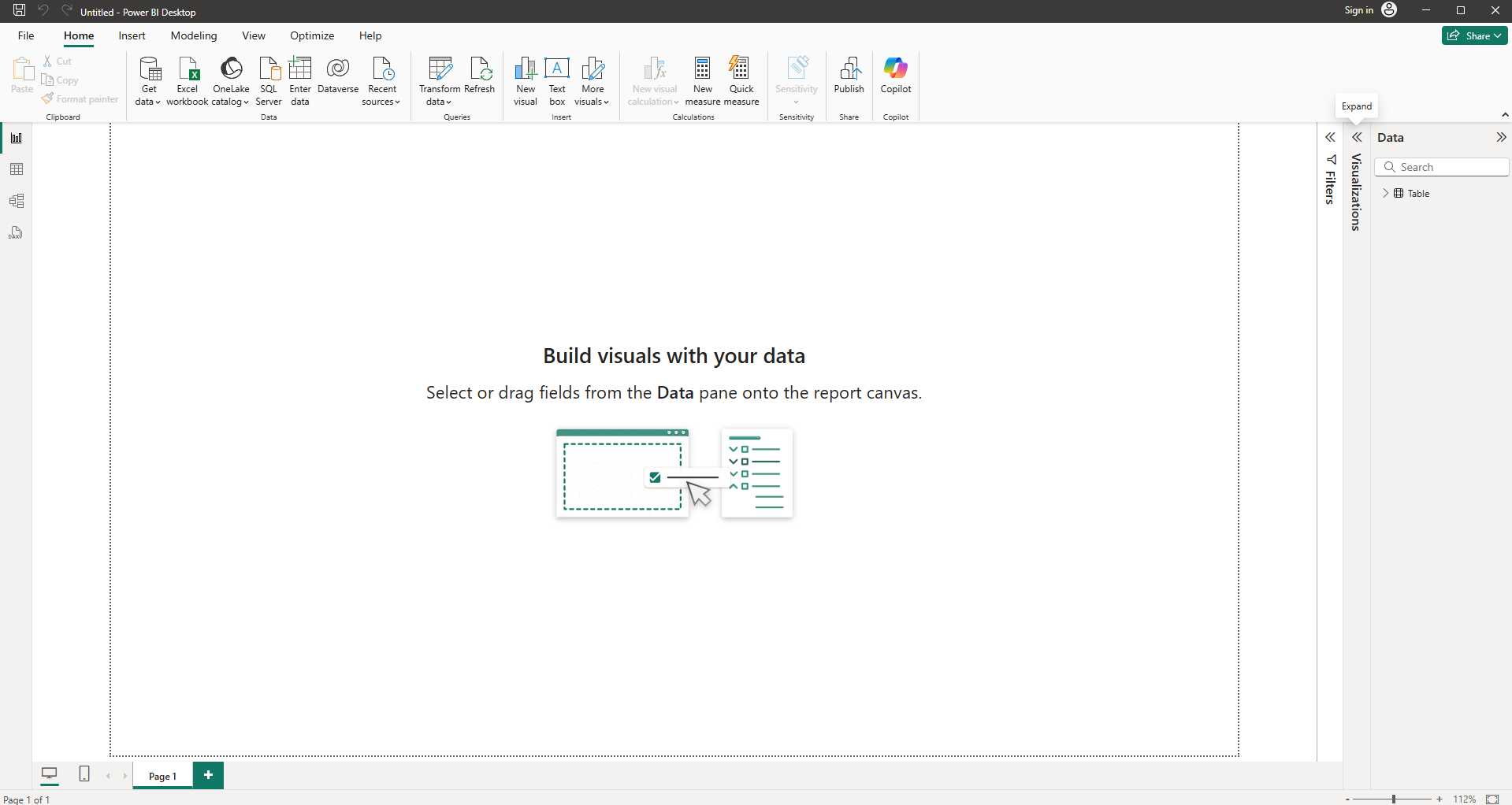Create a New measure

pos(702,80)
